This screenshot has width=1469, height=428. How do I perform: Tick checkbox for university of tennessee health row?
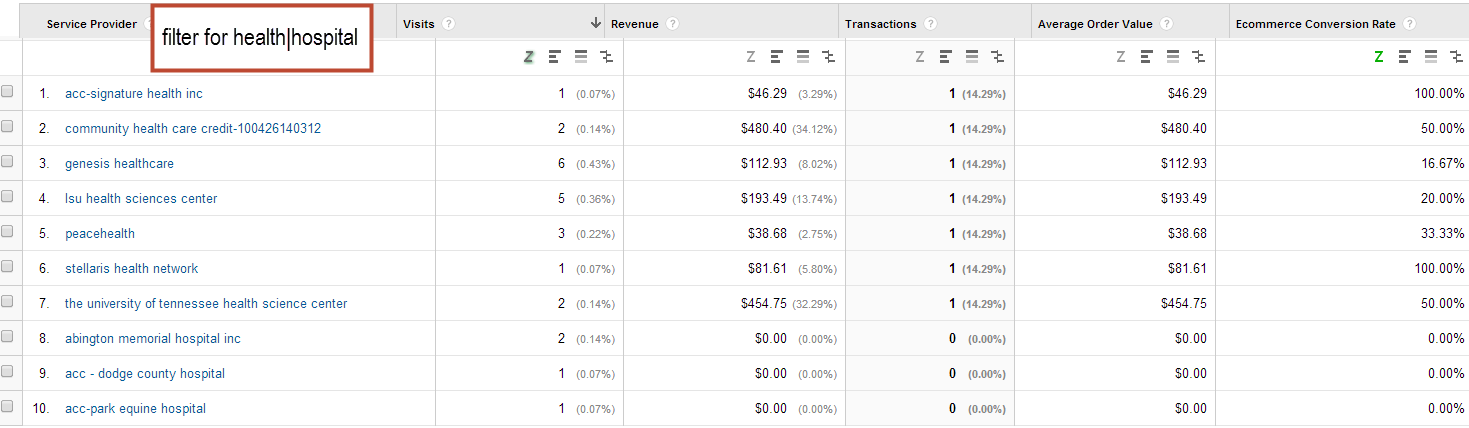click(x=8, y=302)
